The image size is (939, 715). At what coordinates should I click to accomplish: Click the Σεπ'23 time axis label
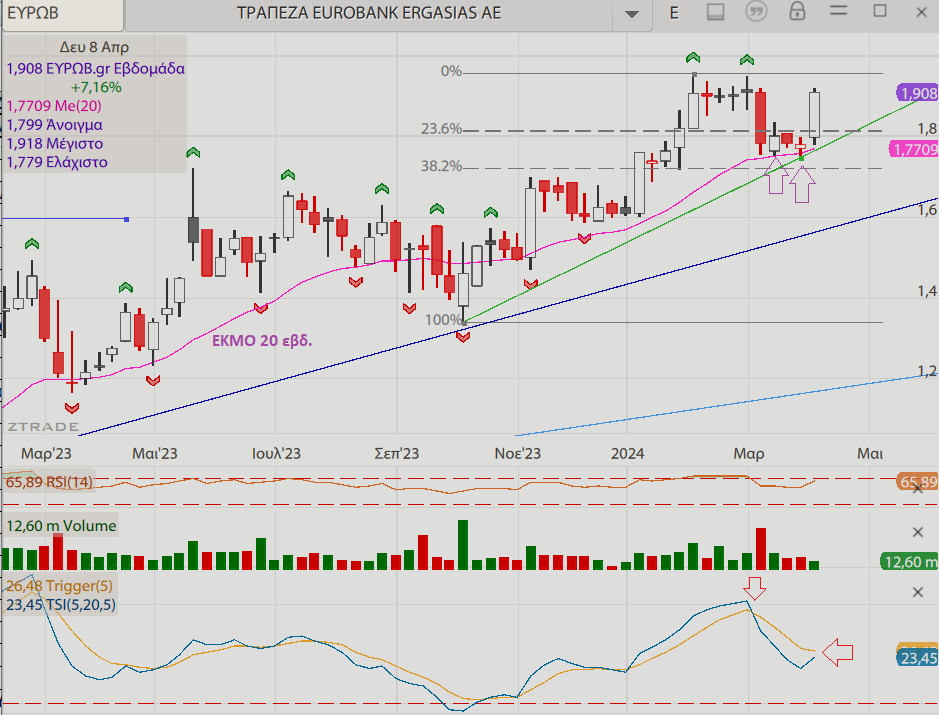coord(396,453)
